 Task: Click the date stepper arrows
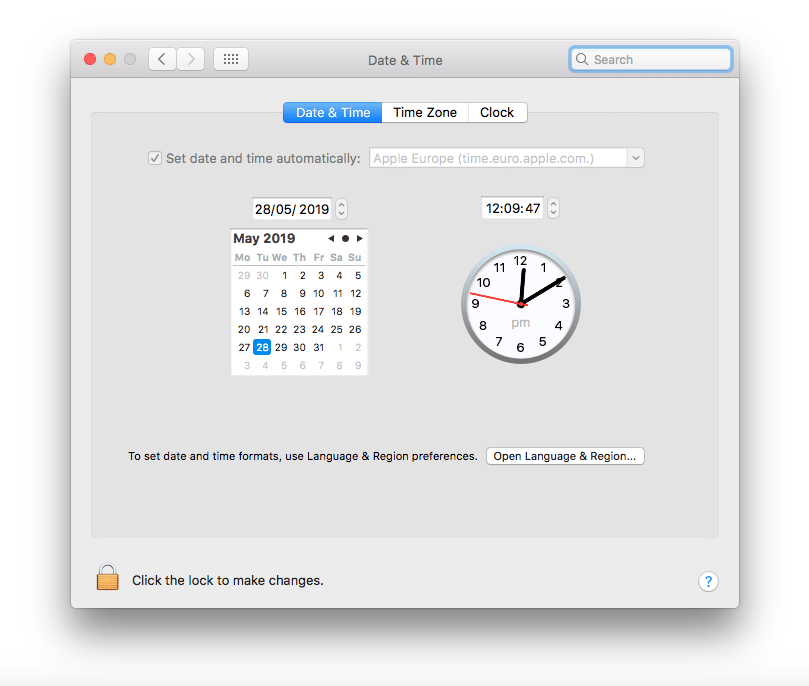tap(341, 208)
